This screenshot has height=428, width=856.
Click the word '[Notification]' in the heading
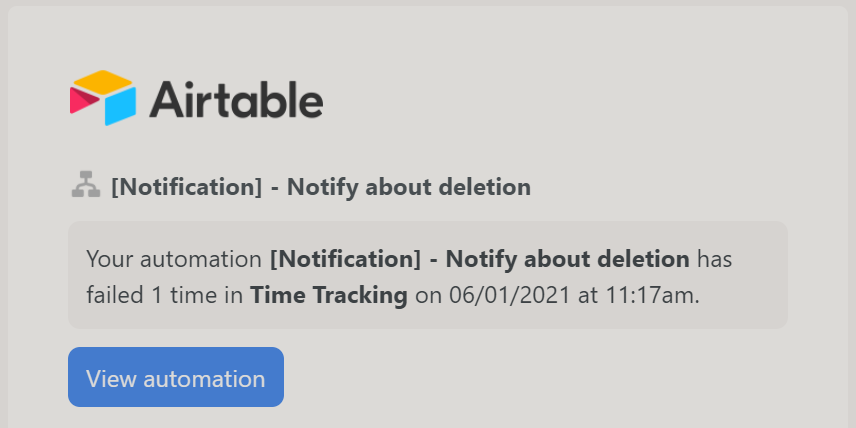pos(187,187)
